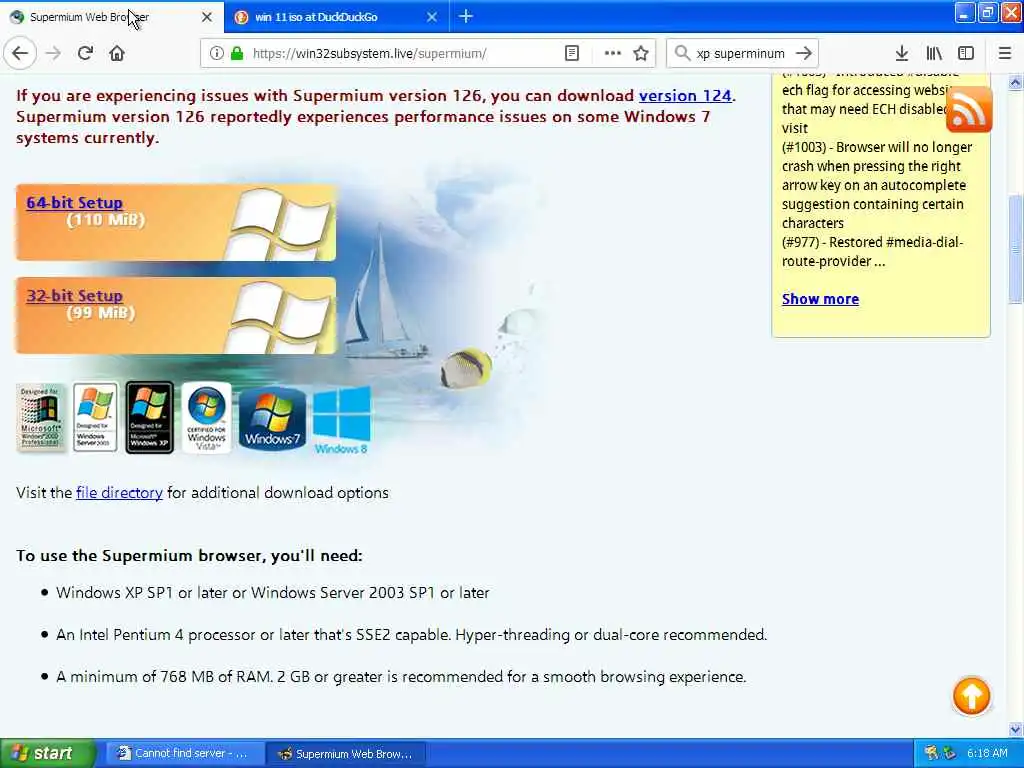Viewport: 1024px width, 768px height.
Task: Open page actions three-dots menu
Action: [613, 54]
